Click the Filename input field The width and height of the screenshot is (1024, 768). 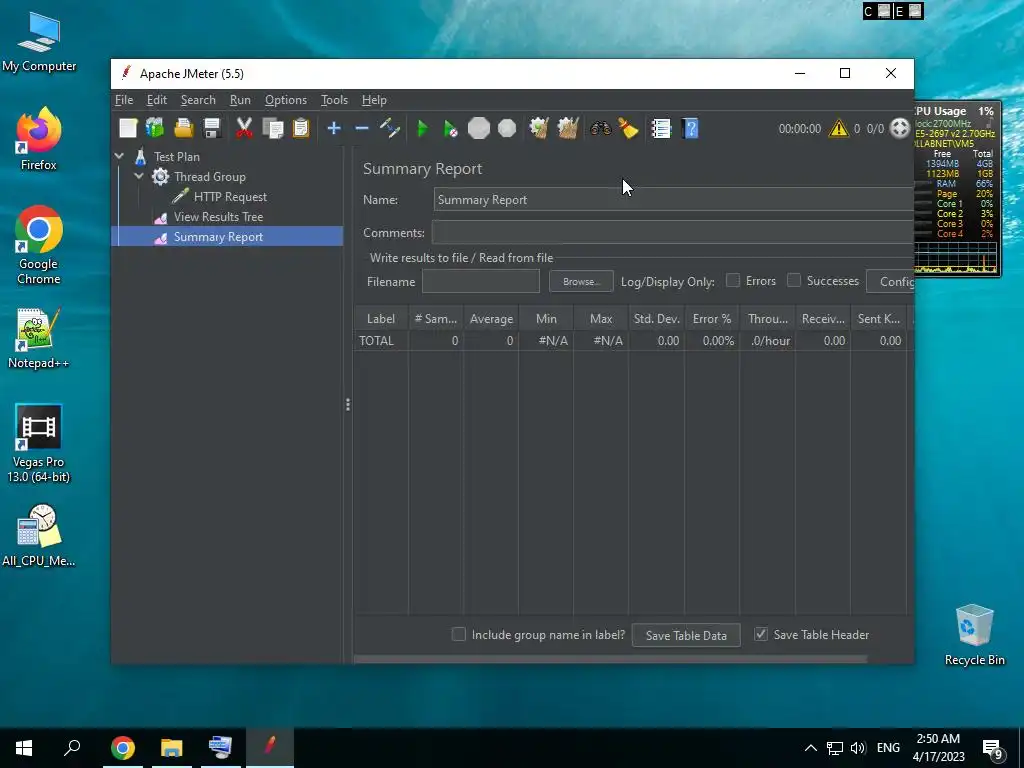tap(481, 281)
